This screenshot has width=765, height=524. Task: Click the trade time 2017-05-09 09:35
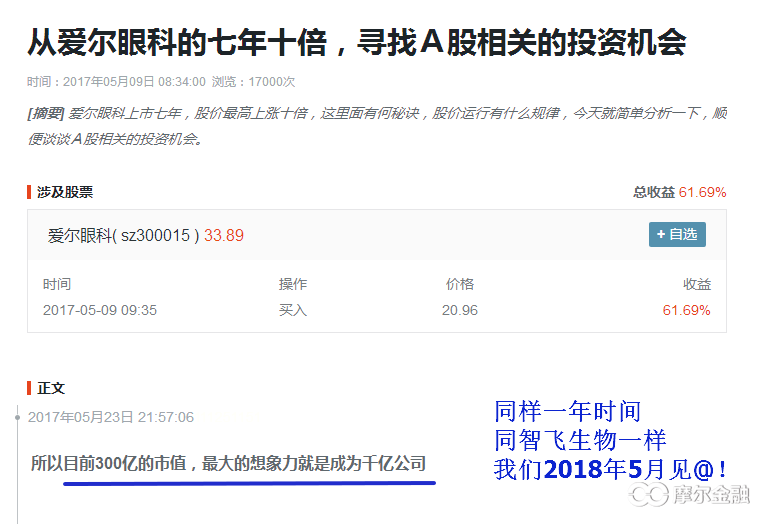click(x=100, y=310)
